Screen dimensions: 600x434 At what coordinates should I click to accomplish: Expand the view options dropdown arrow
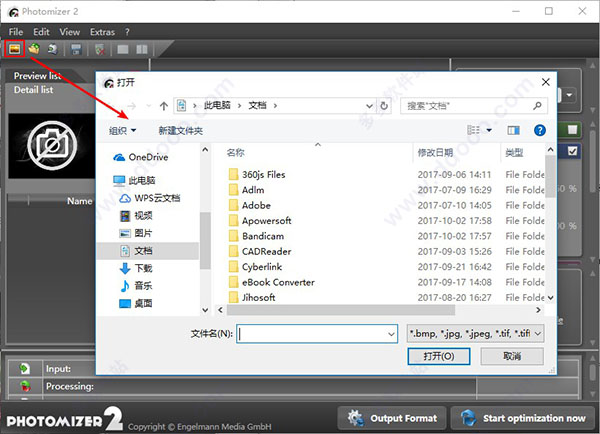[489, 131]
